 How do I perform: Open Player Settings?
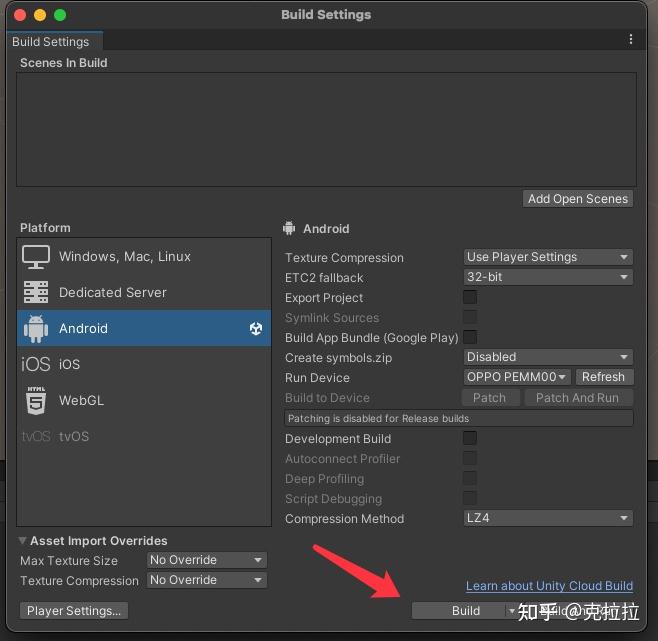tap(74, 611)
